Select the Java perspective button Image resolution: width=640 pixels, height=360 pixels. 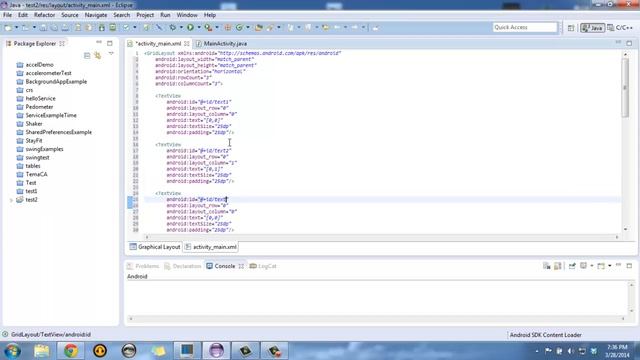[x=592, y=28]
